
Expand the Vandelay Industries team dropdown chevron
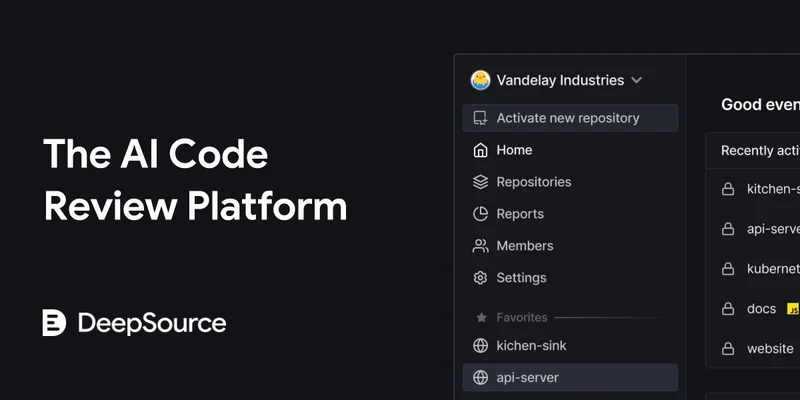(637, 80)
